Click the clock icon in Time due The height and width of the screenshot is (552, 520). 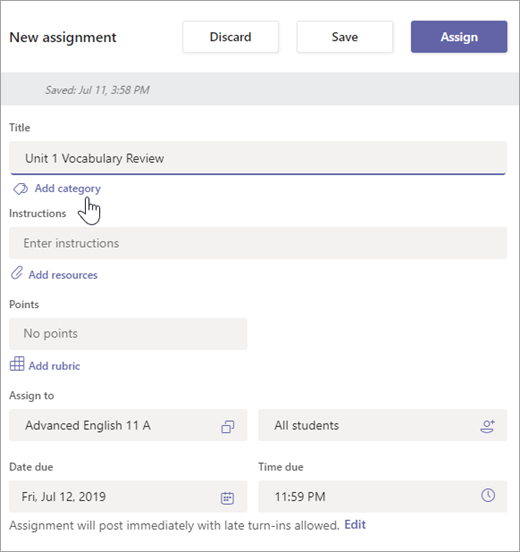pyautogui.click(x=488, y=495)
